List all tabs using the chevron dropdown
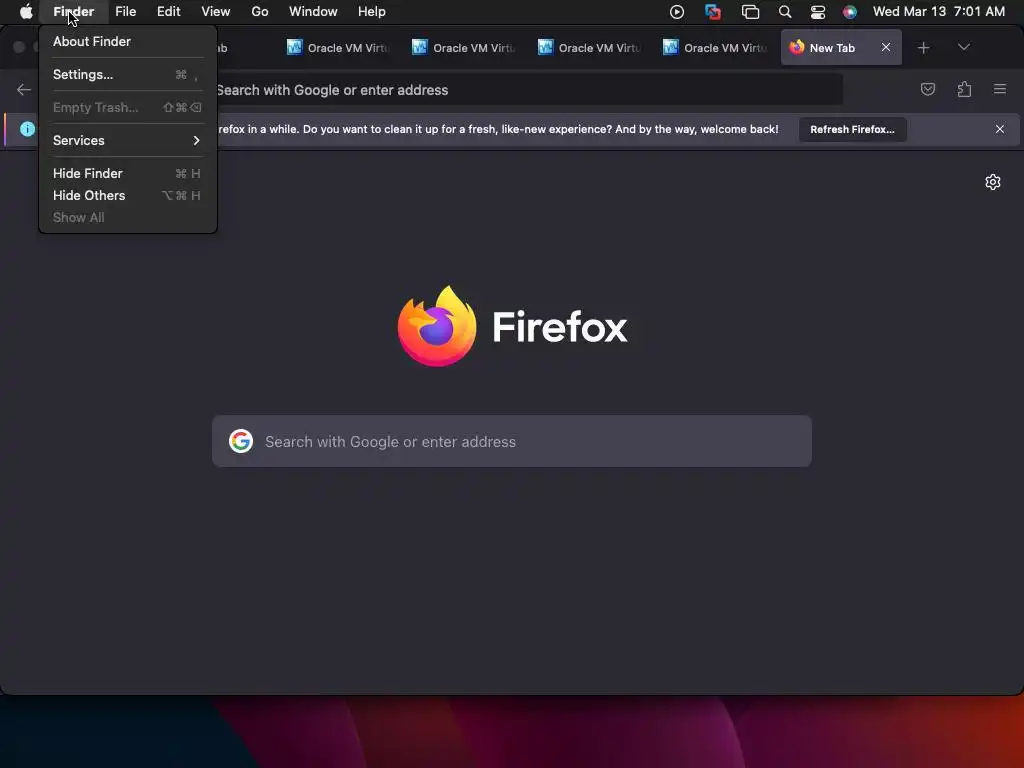The image size is (1024, 768). coord(963,47)
